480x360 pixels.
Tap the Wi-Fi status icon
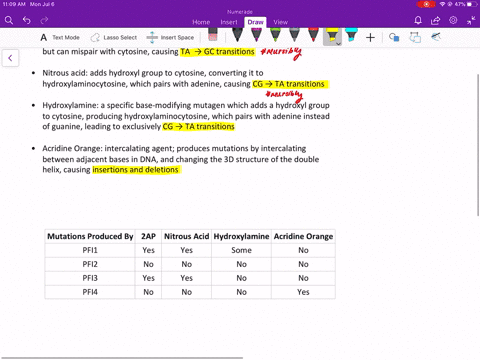click(x=442, y=4)
